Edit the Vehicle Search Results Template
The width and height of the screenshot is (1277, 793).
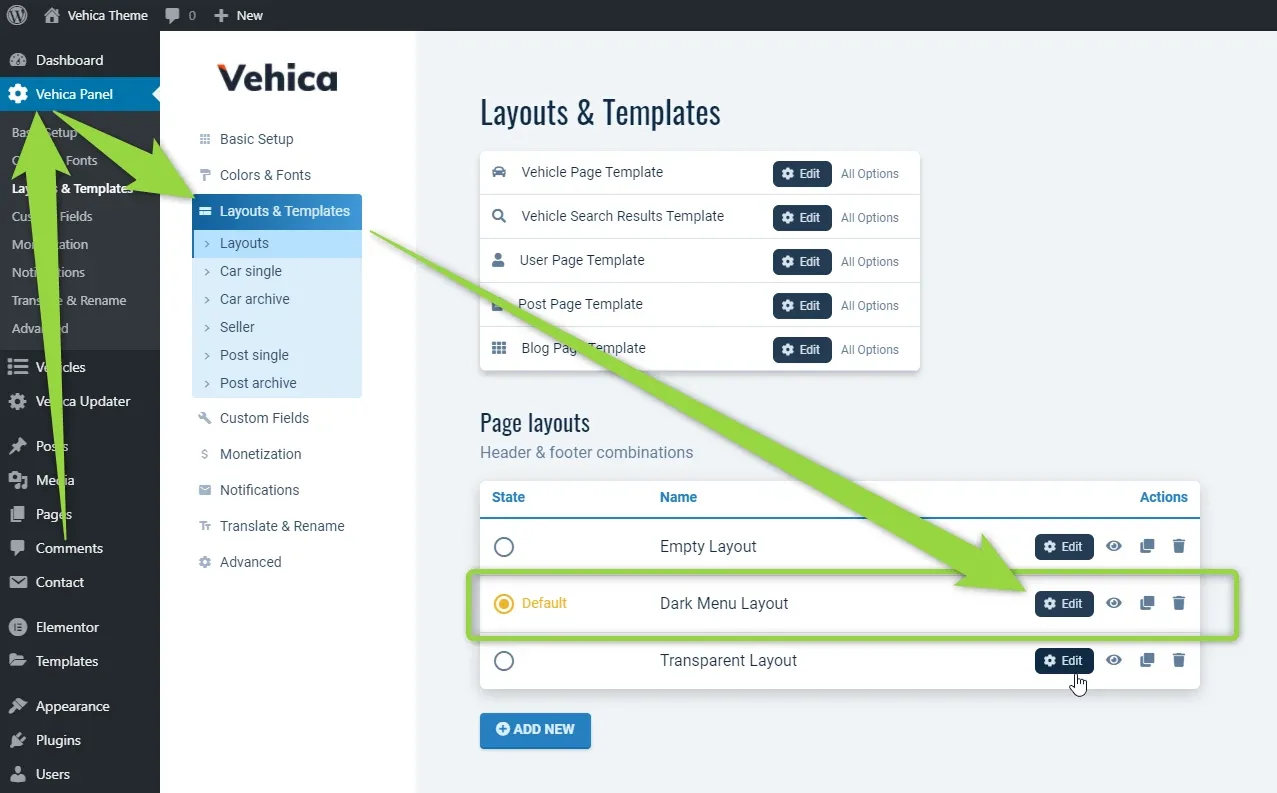coord(802,217)
